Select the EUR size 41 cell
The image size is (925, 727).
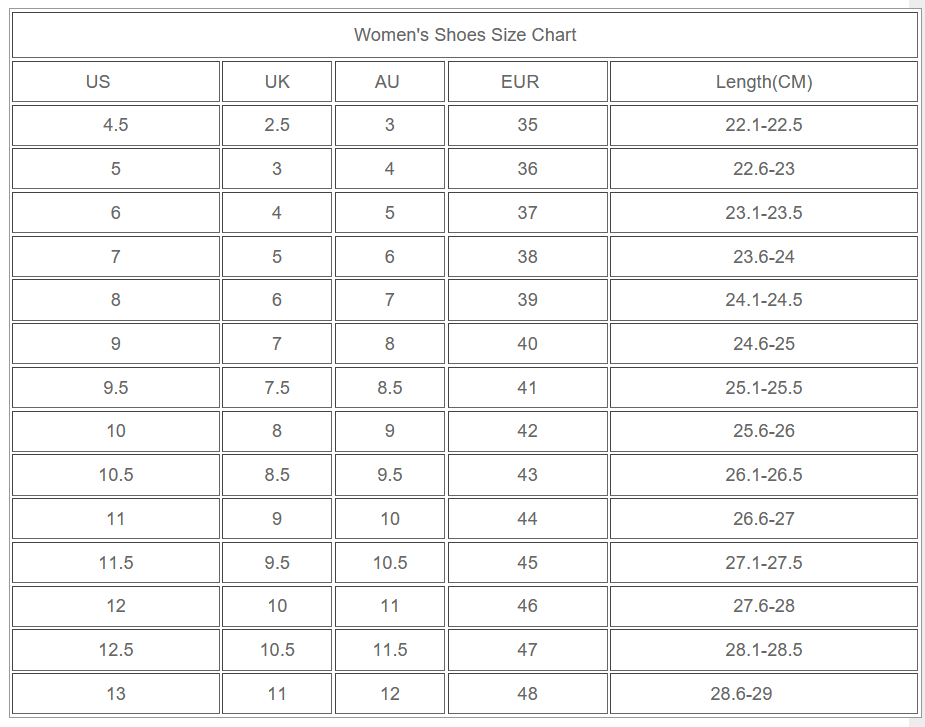pos(527,388)
